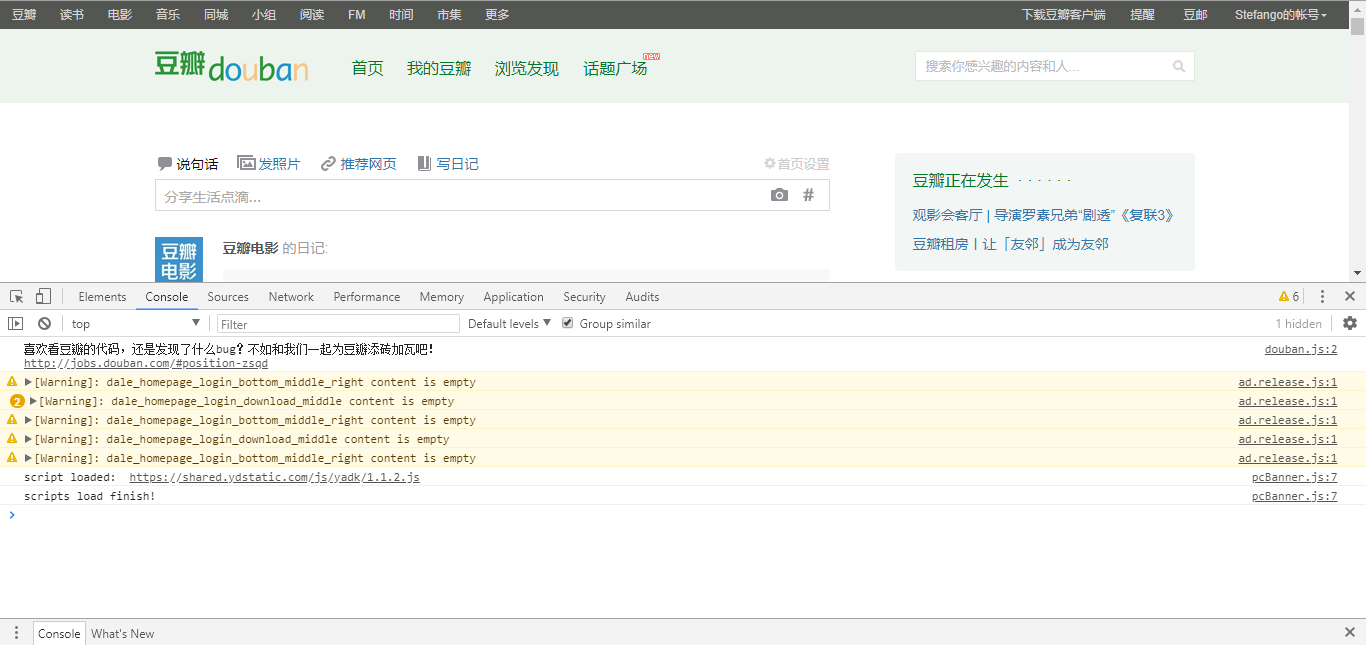Open the 豆瓣电影 avatar thumbnail
The width and height of the screenshot is (1366, 645).
tap(179, 260)
